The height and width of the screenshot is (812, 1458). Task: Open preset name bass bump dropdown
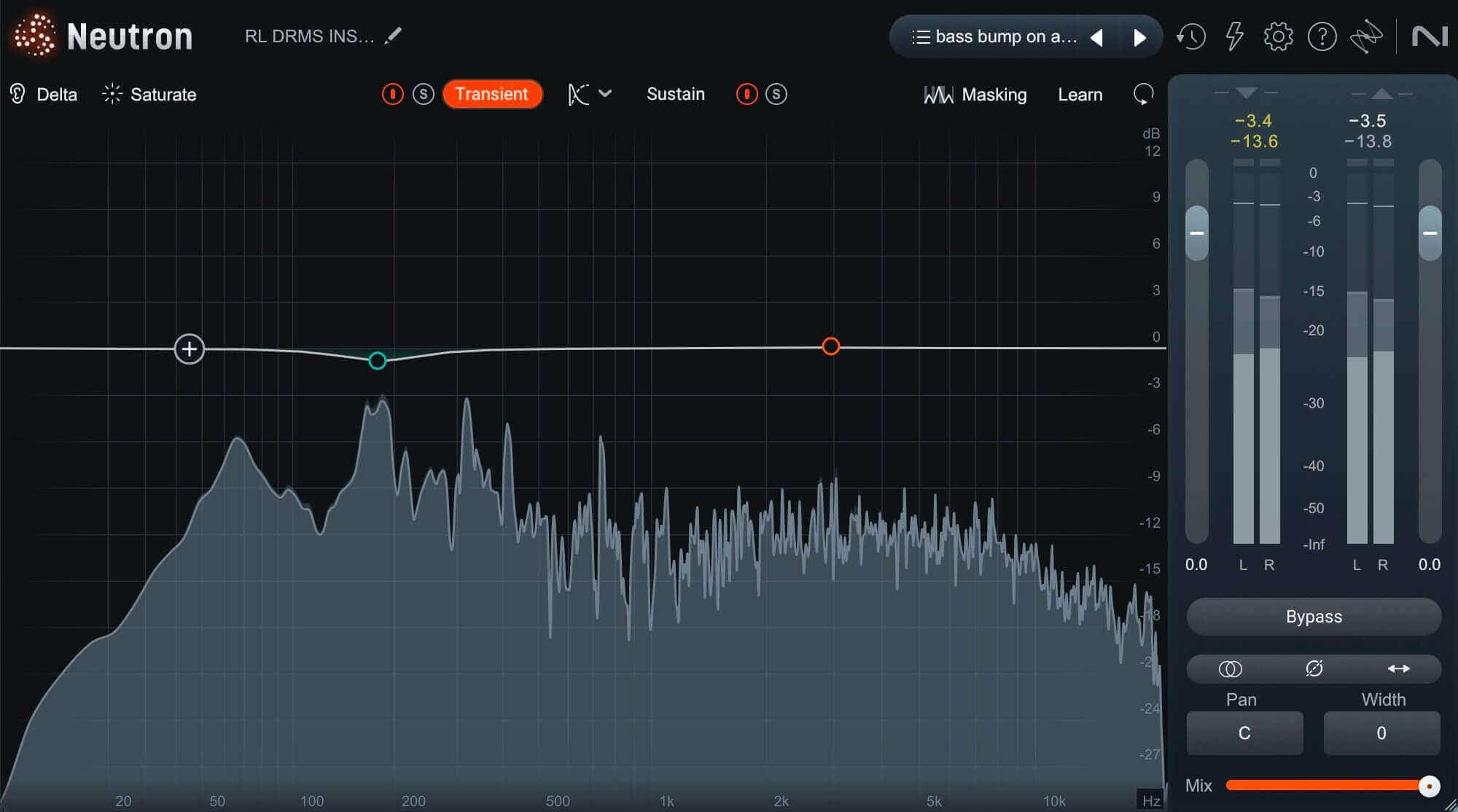coord(1006,36)
